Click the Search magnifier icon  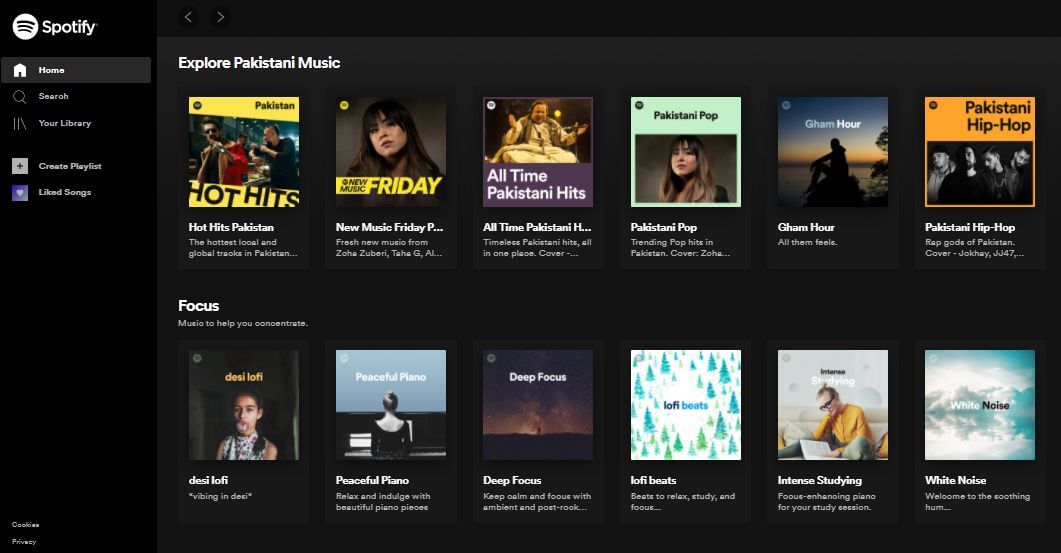(x=20, y=97)
